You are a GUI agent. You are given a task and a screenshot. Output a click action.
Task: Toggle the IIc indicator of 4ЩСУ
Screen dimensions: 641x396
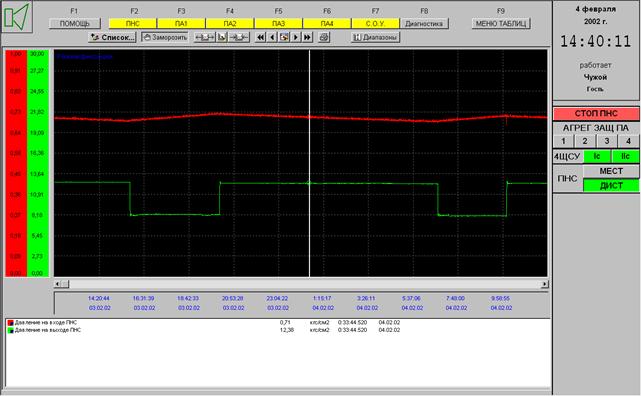(625, 156)
